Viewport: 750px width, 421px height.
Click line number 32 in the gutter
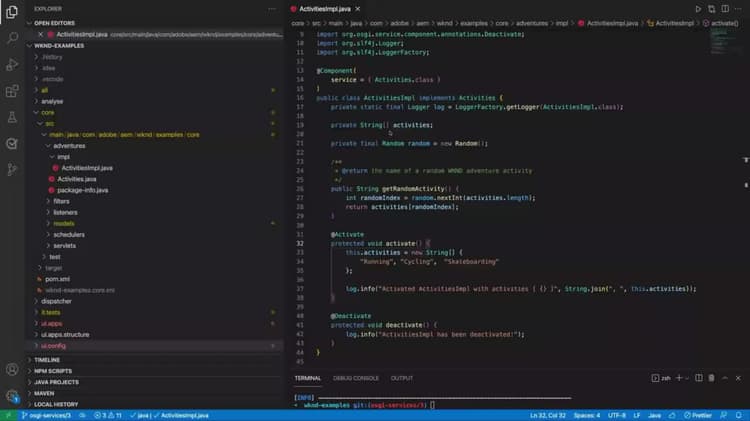pos(300,244)
